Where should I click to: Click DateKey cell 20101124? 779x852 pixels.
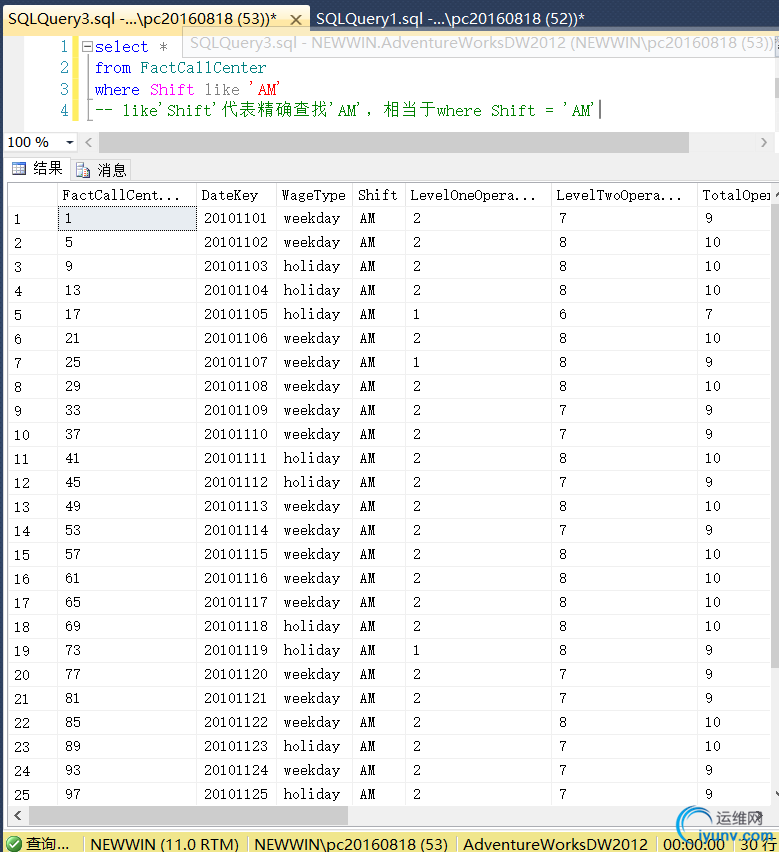coord(236,770)
